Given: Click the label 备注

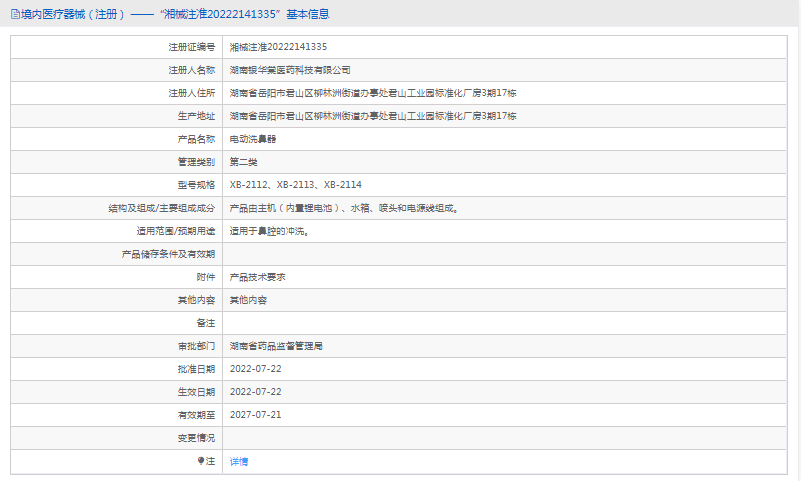Looking at the screenshot, I should coord(206,323).
